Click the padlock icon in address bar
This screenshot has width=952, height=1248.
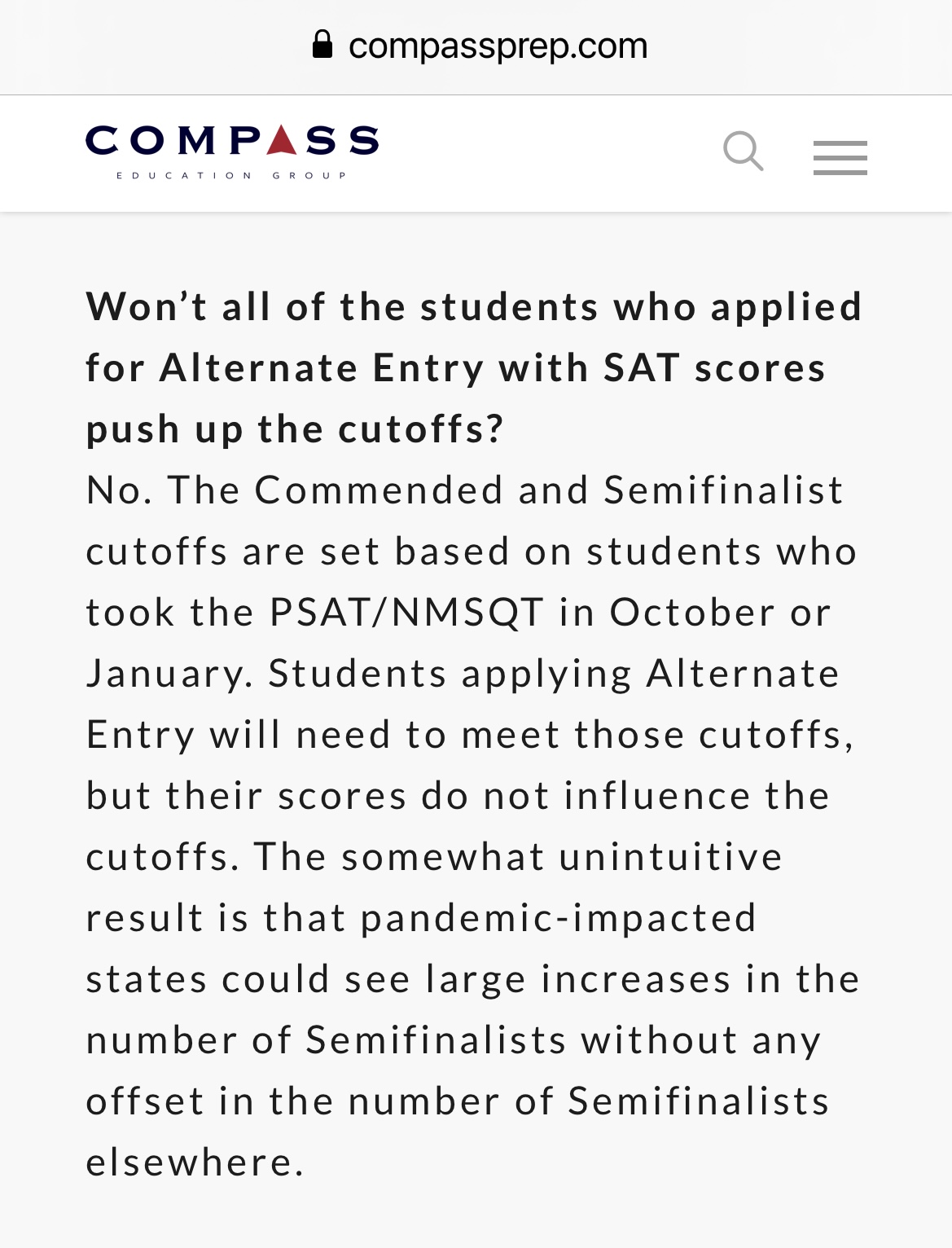click(322, 45)
